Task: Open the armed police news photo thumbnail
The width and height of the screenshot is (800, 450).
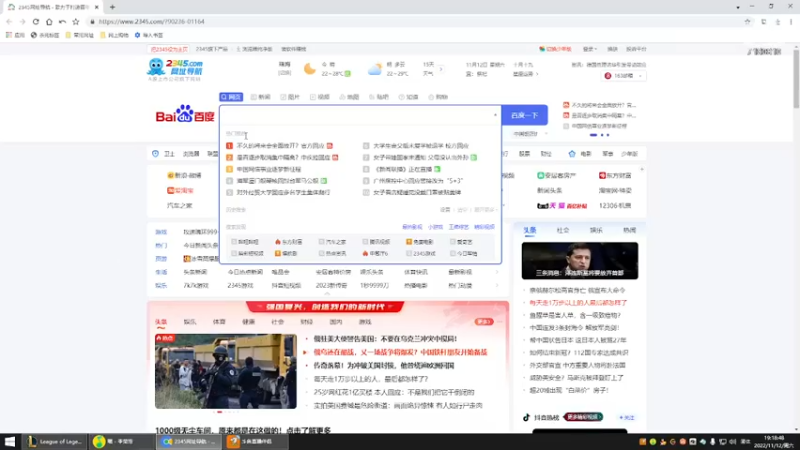Action: coord(226,371)
